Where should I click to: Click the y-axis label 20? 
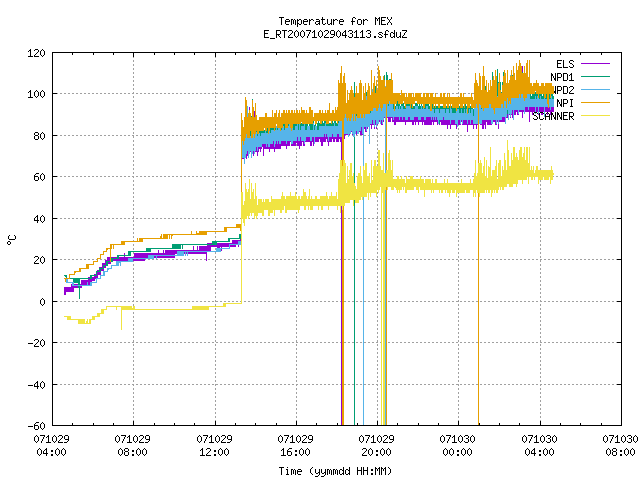click(39, 260)
